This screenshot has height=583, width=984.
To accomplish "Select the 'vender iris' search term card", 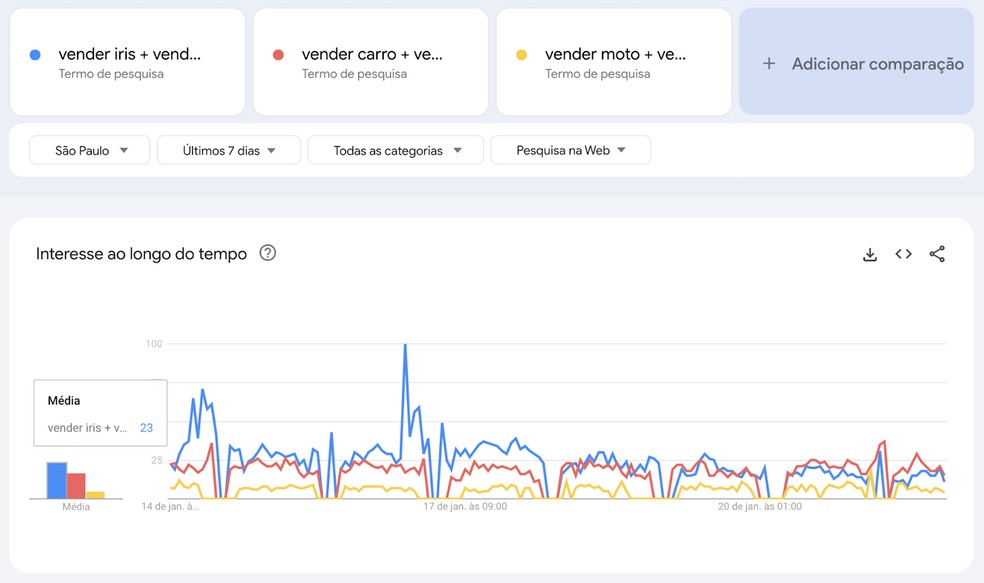I will click(127, 62).
